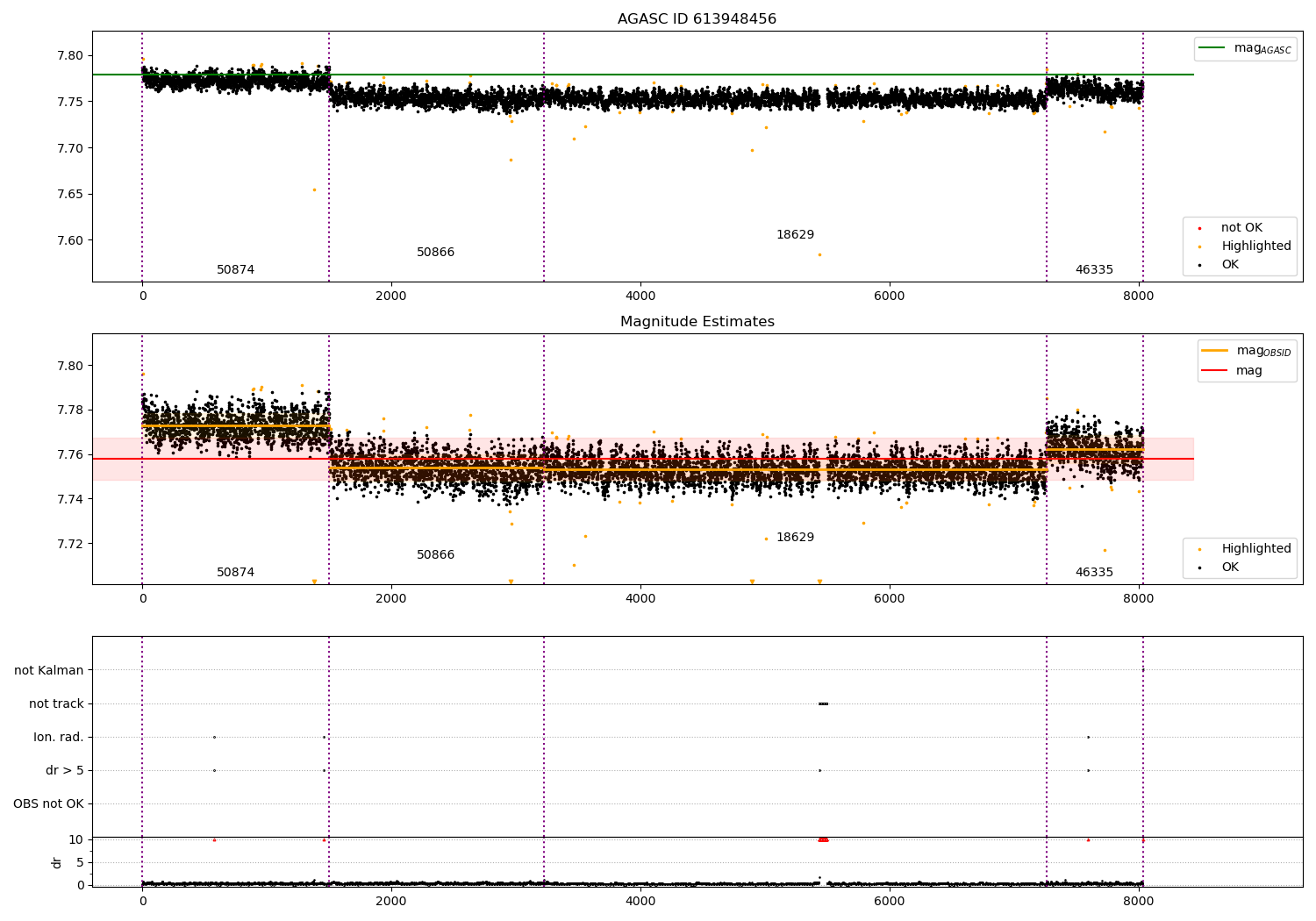Image resolution: width=1316 pixels, height=921 pixels.
Task: Click x-axis tick 6000 under bottom plot
Action: click(890, 901)
